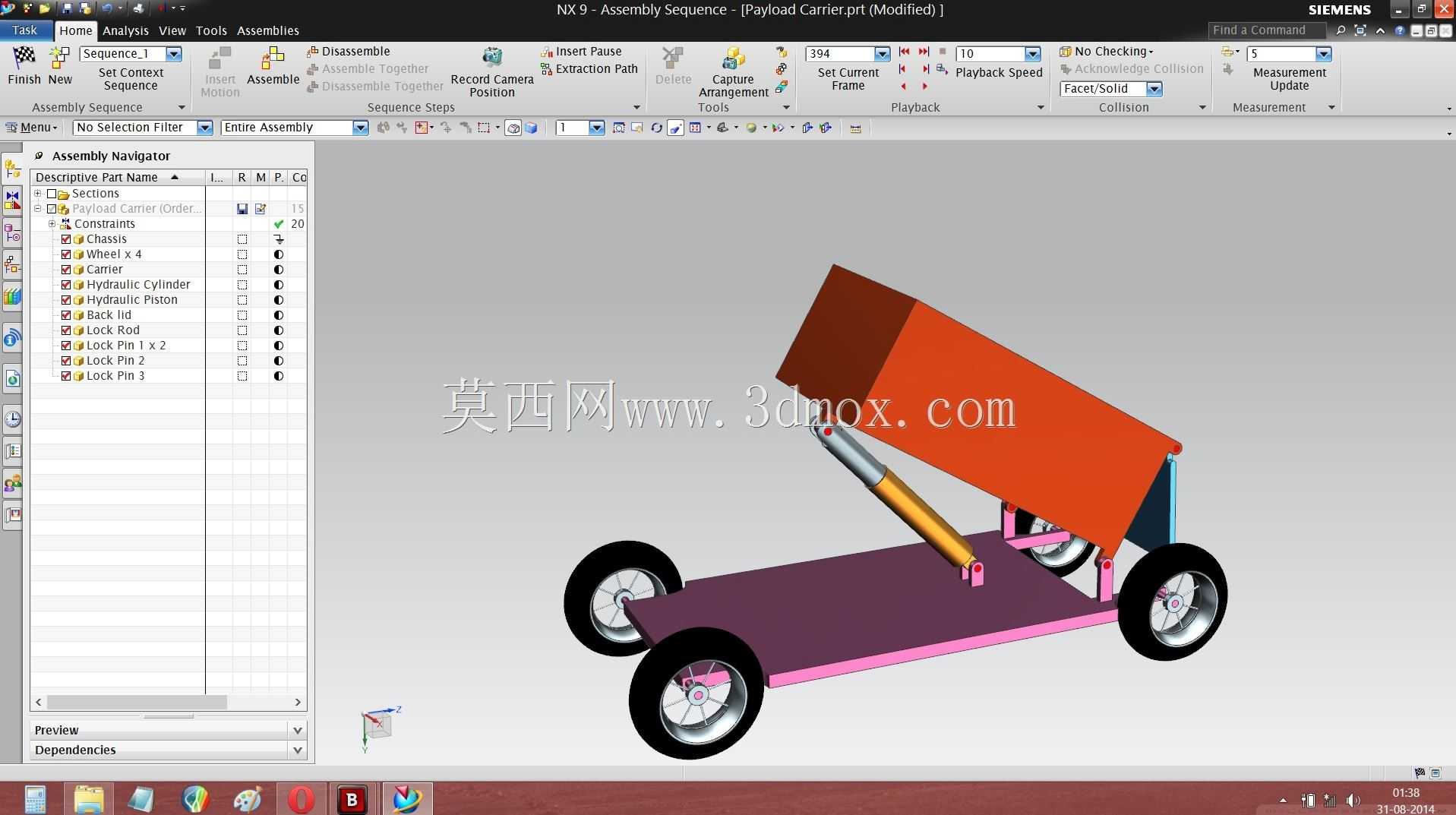
Task: Open the Tools tab
Action: (211, 30)
